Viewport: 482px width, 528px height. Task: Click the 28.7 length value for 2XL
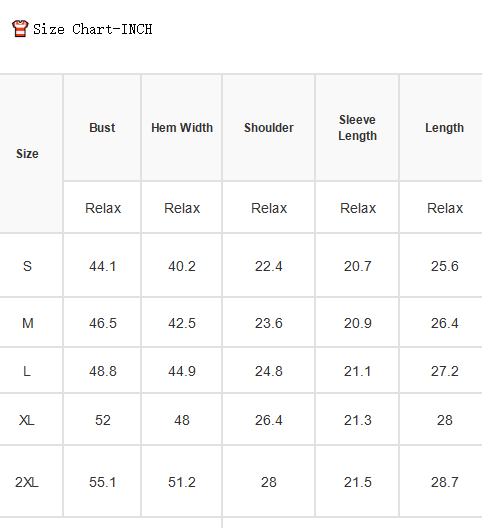(445, 482)
